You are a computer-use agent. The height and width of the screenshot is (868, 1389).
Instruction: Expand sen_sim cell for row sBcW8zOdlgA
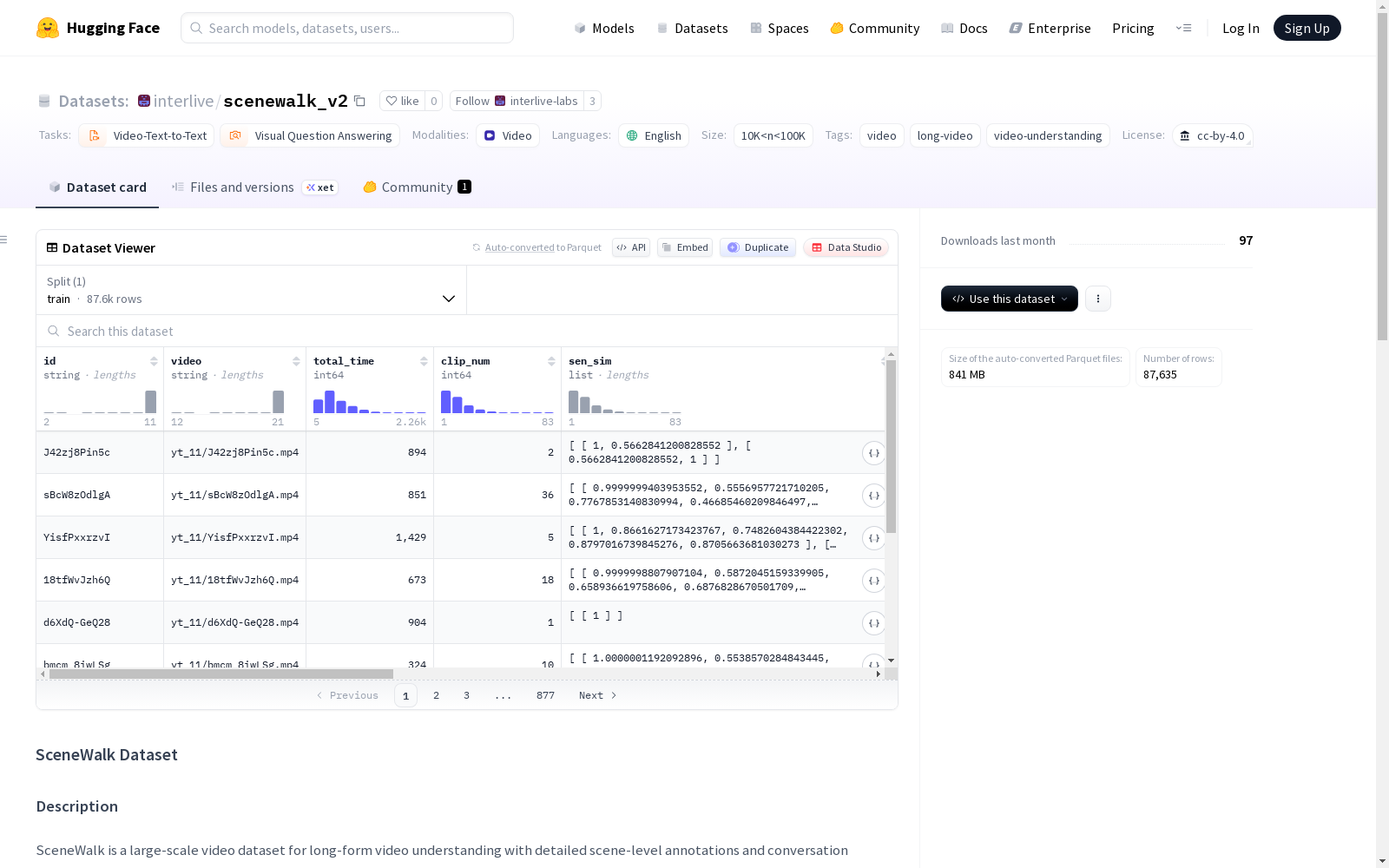click(x=873, y=496)
